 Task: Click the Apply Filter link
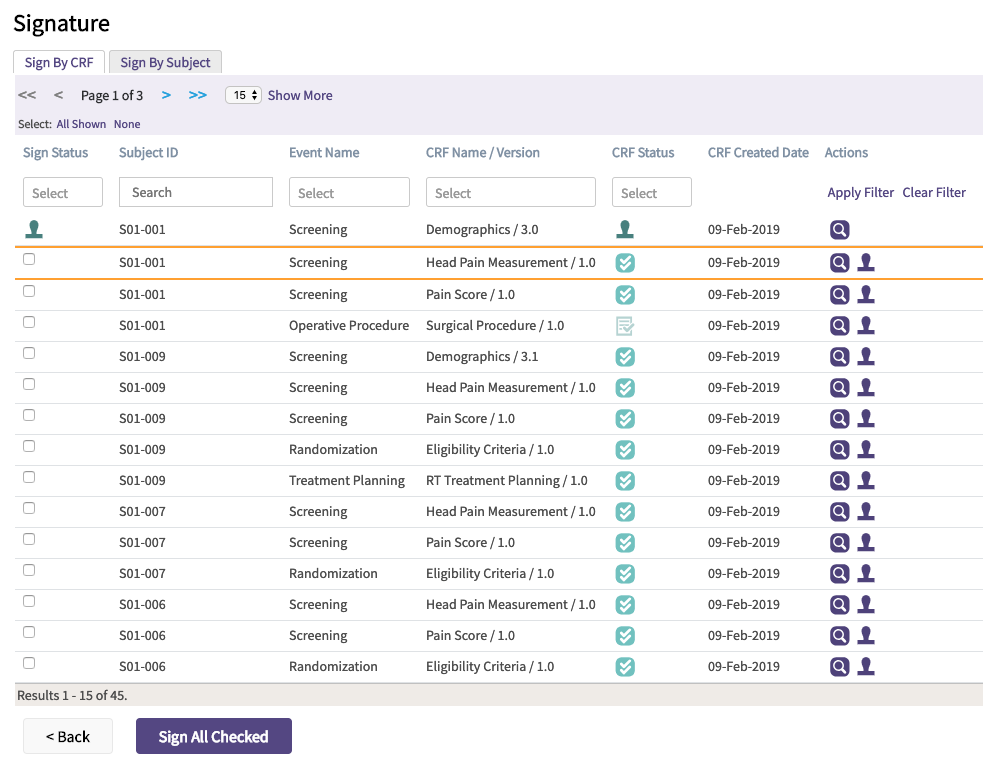[x=860, y=193]
